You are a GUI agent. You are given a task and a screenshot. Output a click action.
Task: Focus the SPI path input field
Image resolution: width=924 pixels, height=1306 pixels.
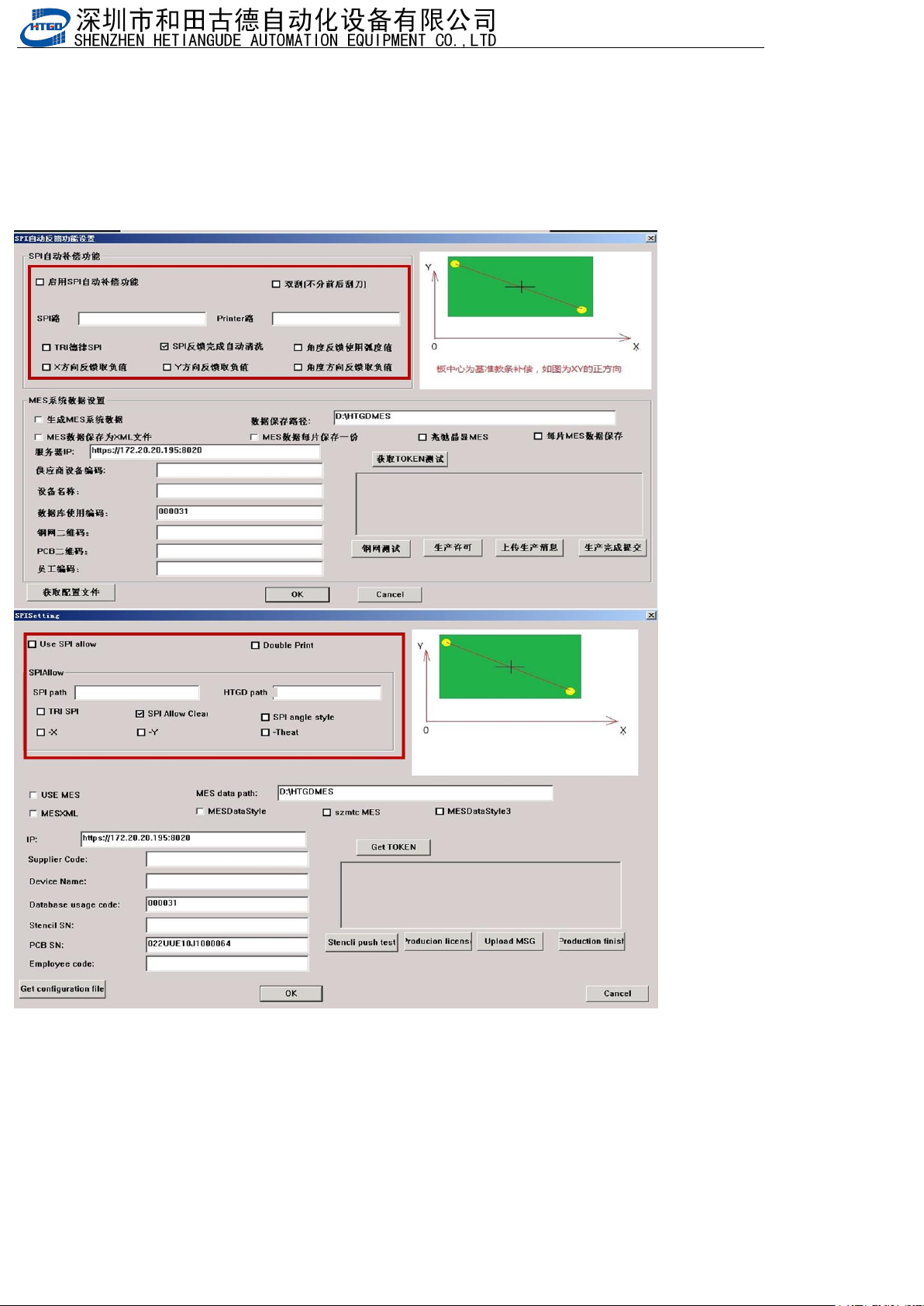137,692
